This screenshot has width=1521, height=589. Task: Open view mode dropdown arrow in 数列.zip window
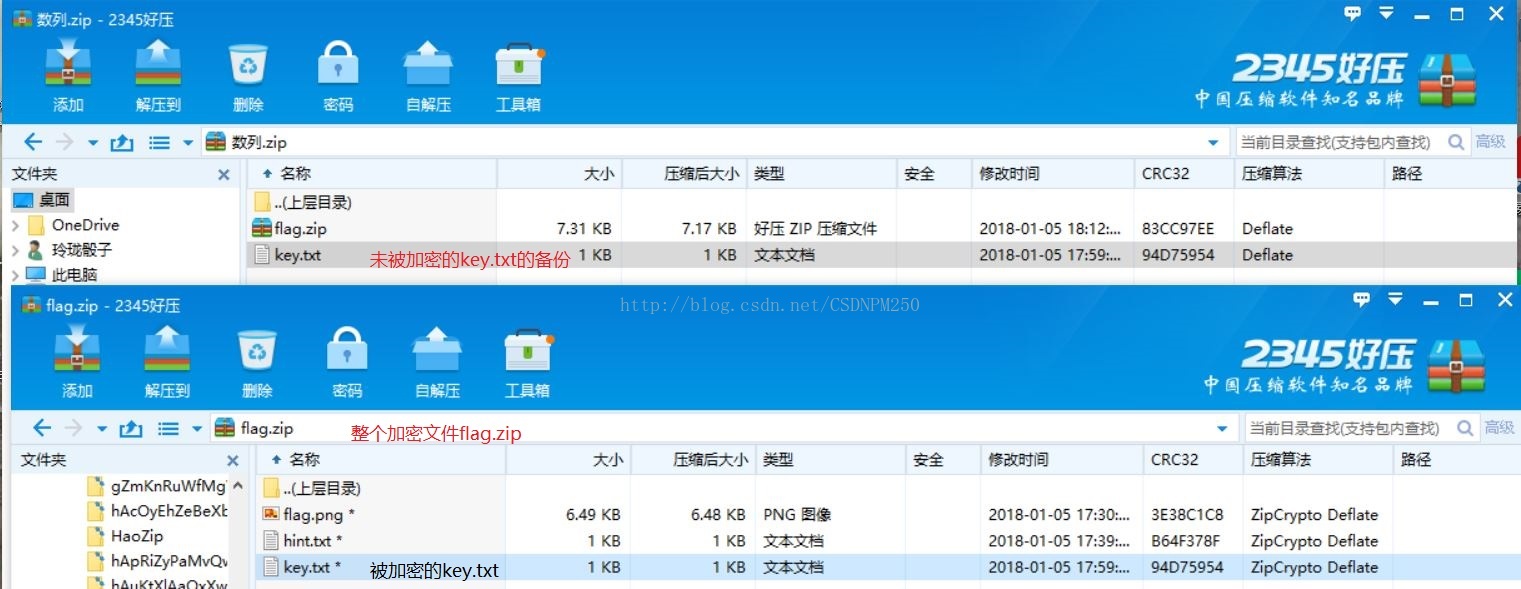click(188, 143)
